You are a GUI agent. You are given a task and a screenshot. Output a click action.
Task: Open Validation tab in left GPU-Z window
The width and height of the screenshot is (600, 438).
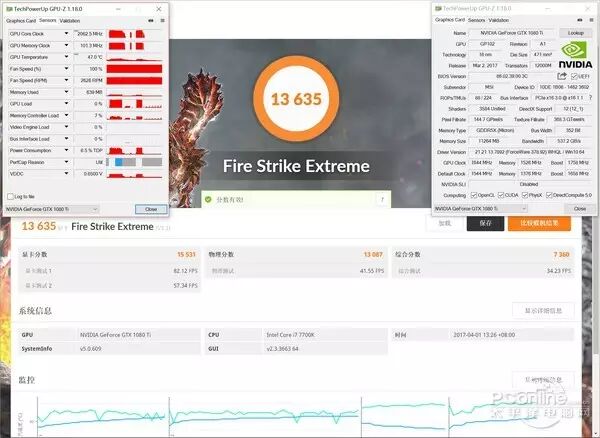[70, 21]
